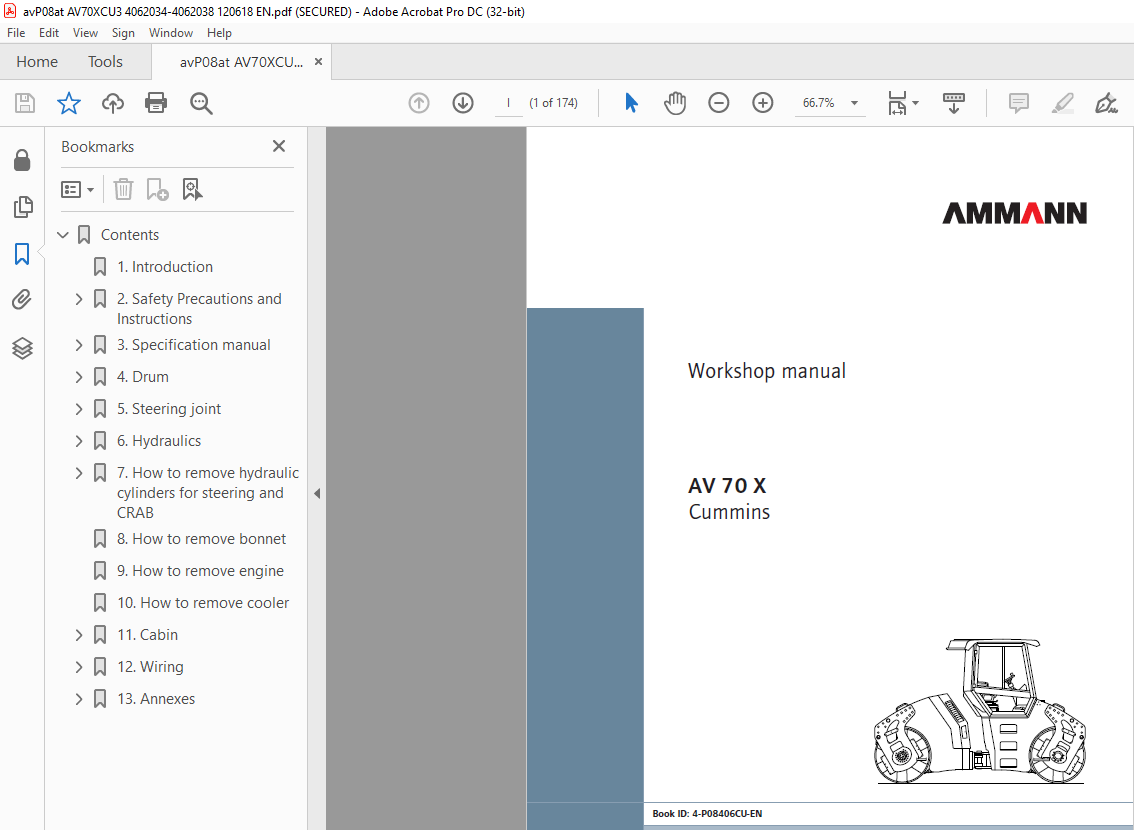Viewport: 1134px width, 830px height.
Task: Switch to the Tools tab
Action: [x=106, y=62]
